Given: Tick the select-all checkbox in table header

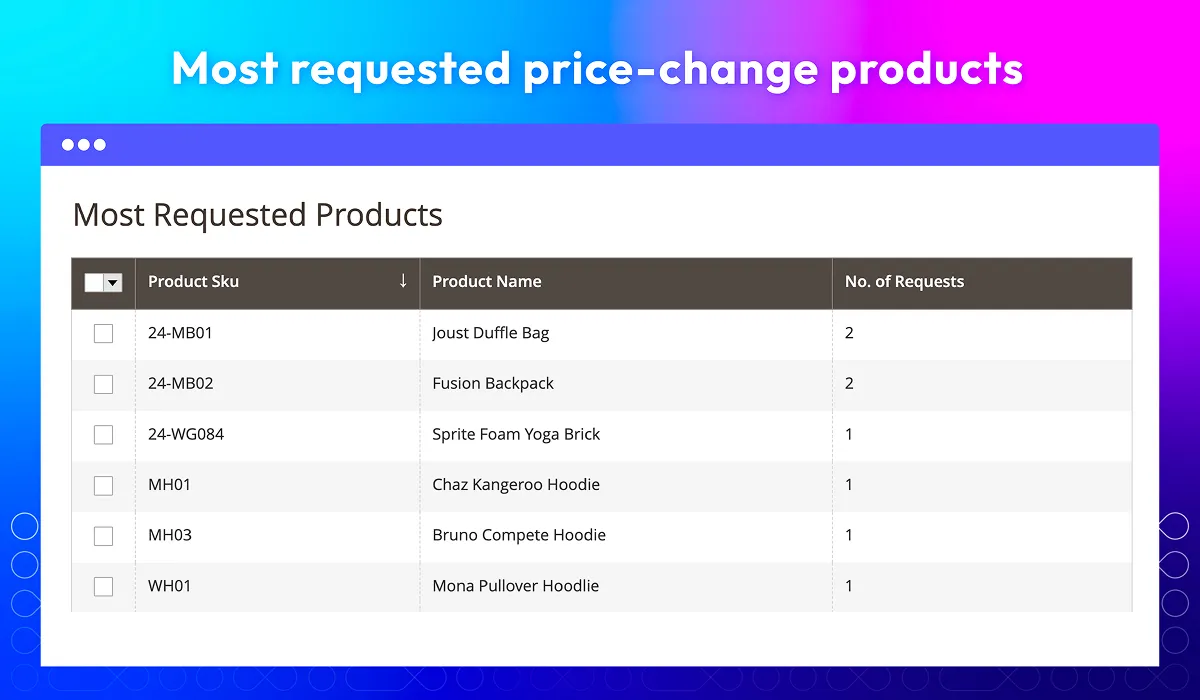Looking at the screenshot, I should click(94, 283).
